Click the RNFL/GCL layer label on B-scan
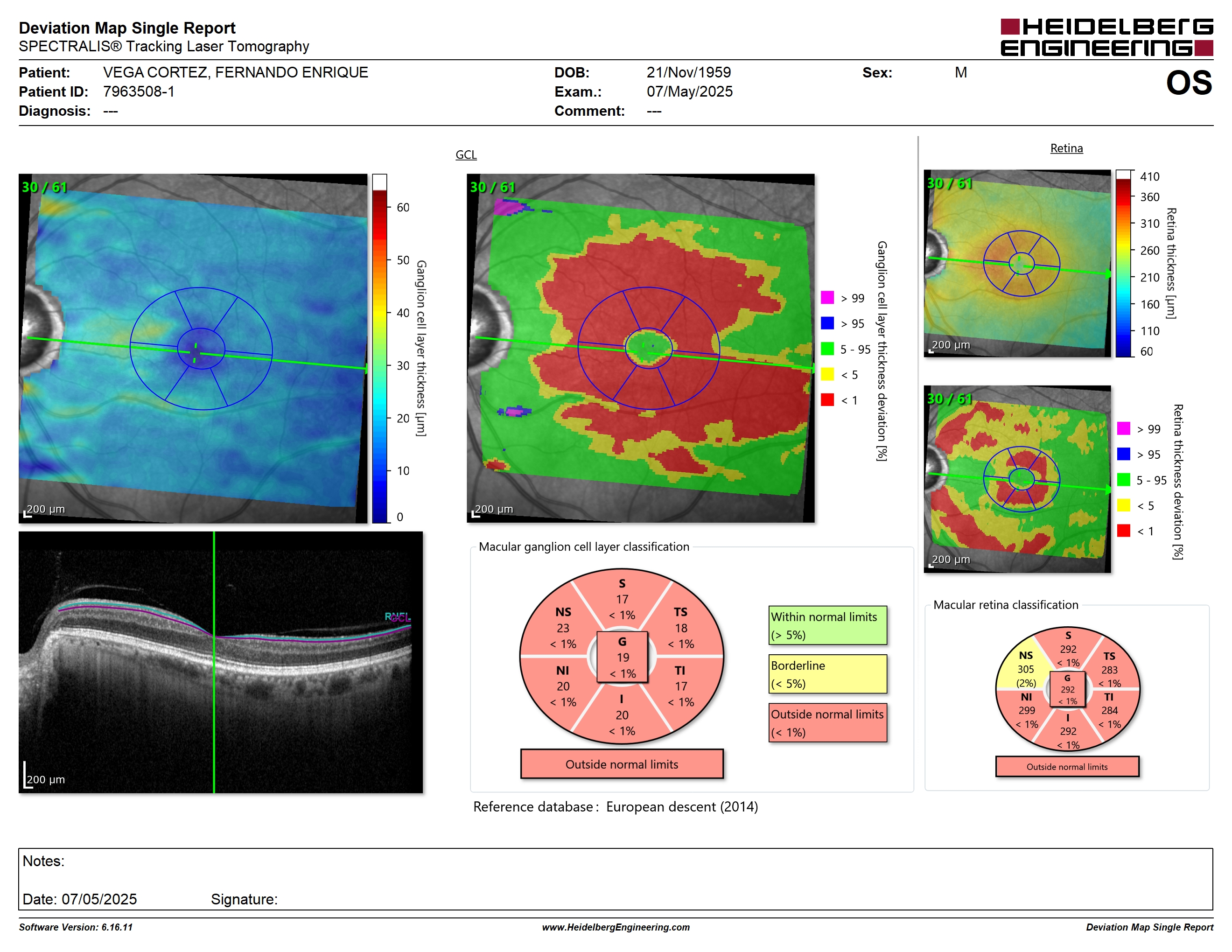1232x952 pixels. pyautogui.click(x=398, y=617)
